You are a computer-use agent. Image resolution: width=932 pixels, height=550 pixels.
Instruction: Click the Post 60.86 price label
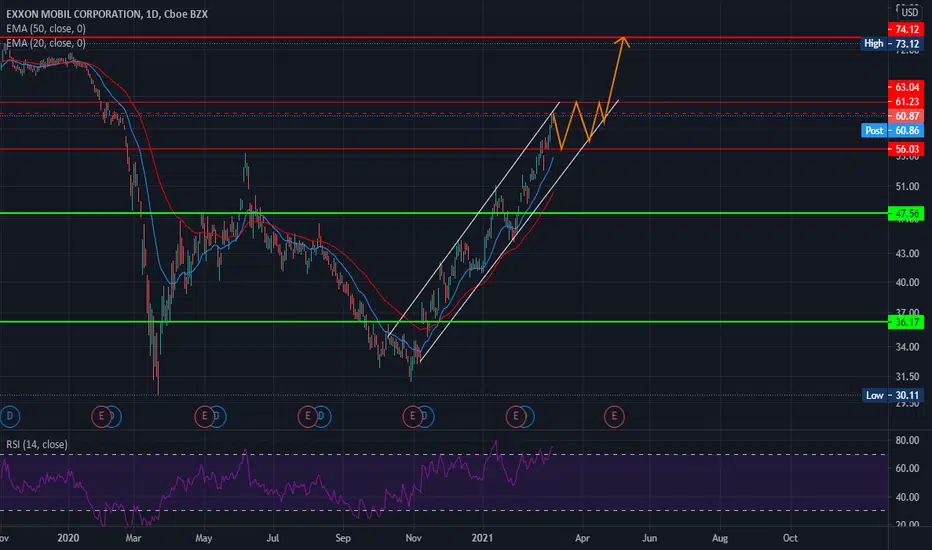[x=892, y=130]
